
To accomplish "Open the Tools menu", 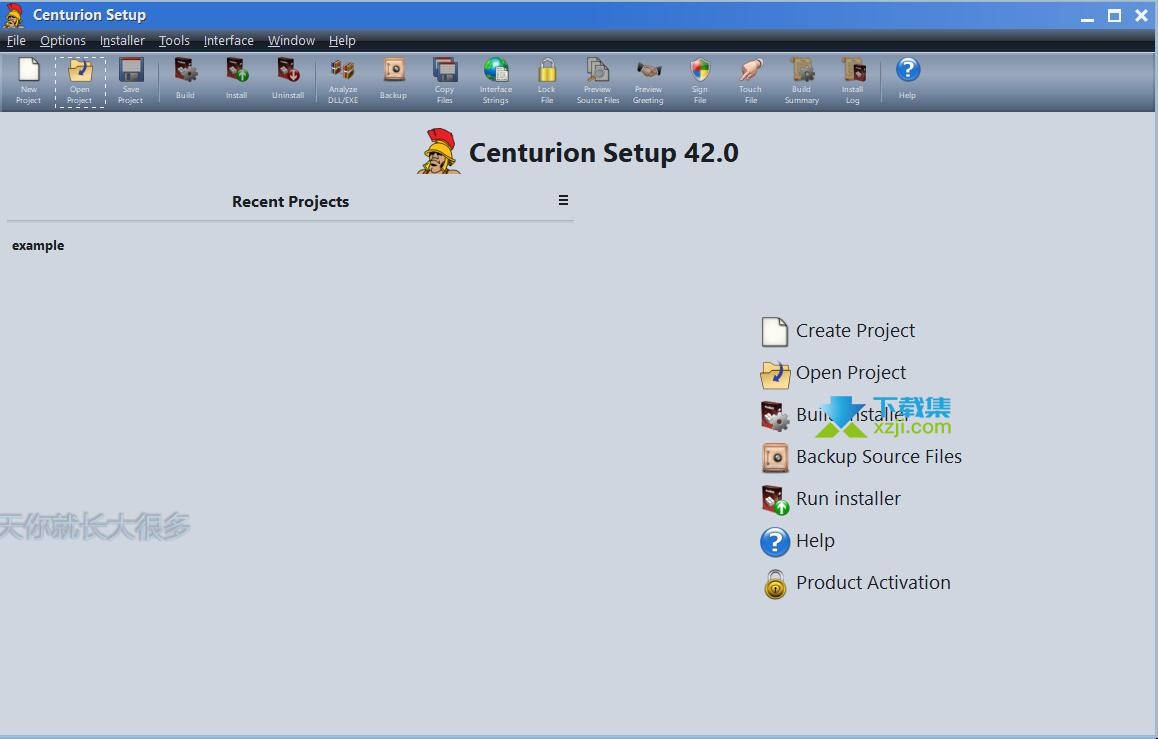I will (x=174, y=41).
